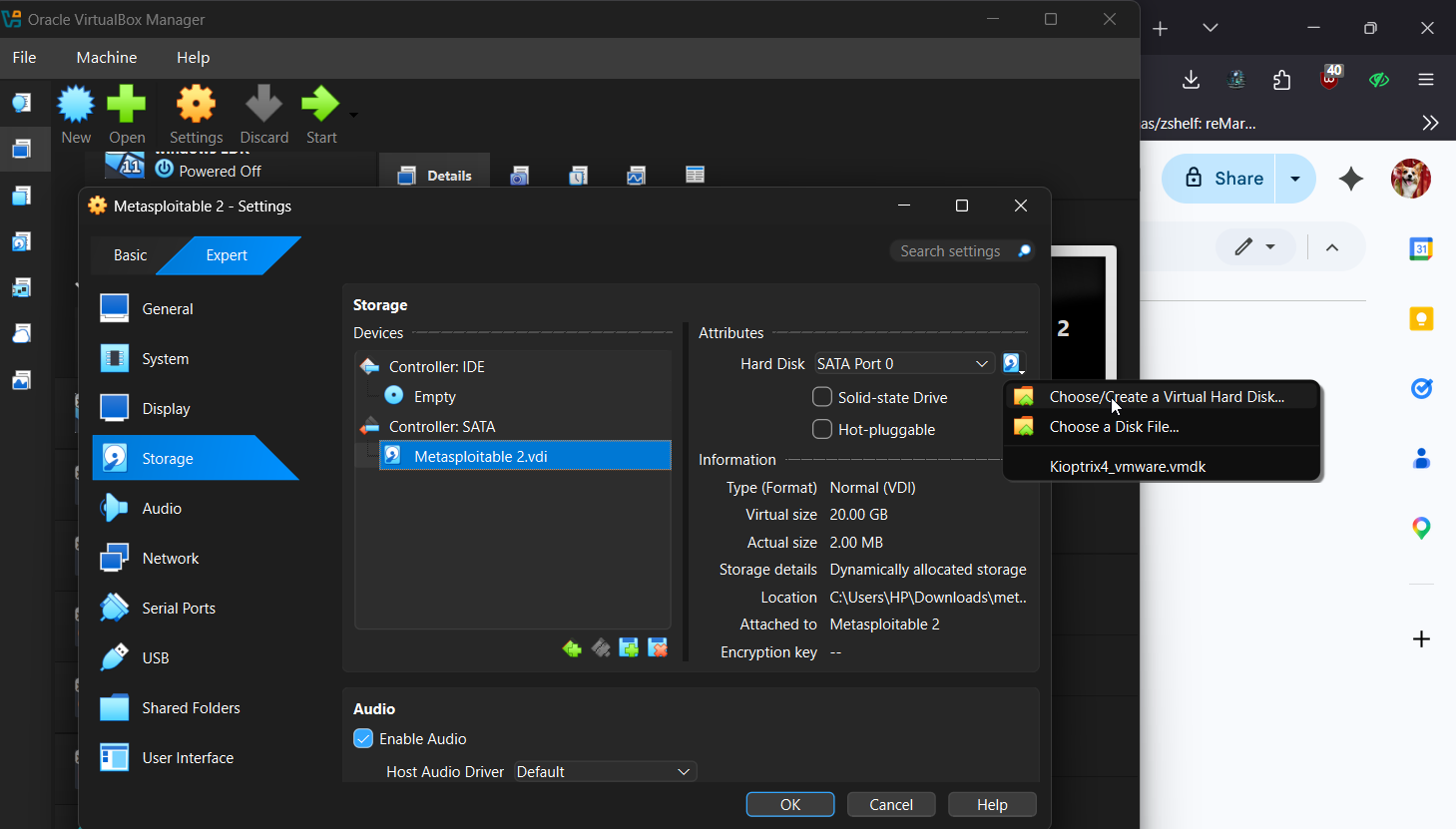Image resolution: width=1456 pixels, height=829 pixels.
Task: Click the remove attachment icon below devices
Action: (658, 648)
